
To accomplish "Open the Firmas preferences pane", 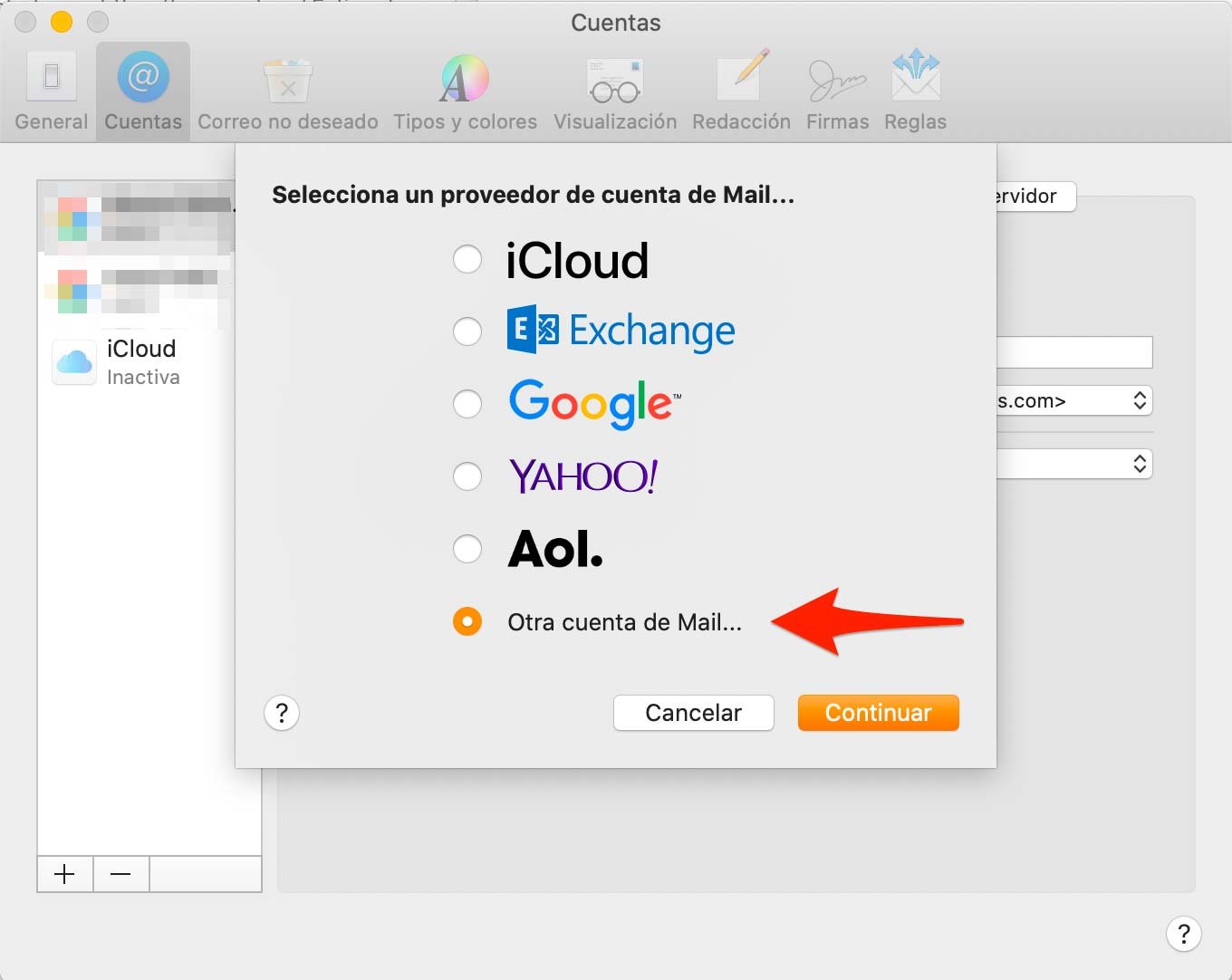I will [x=836, y=90].
